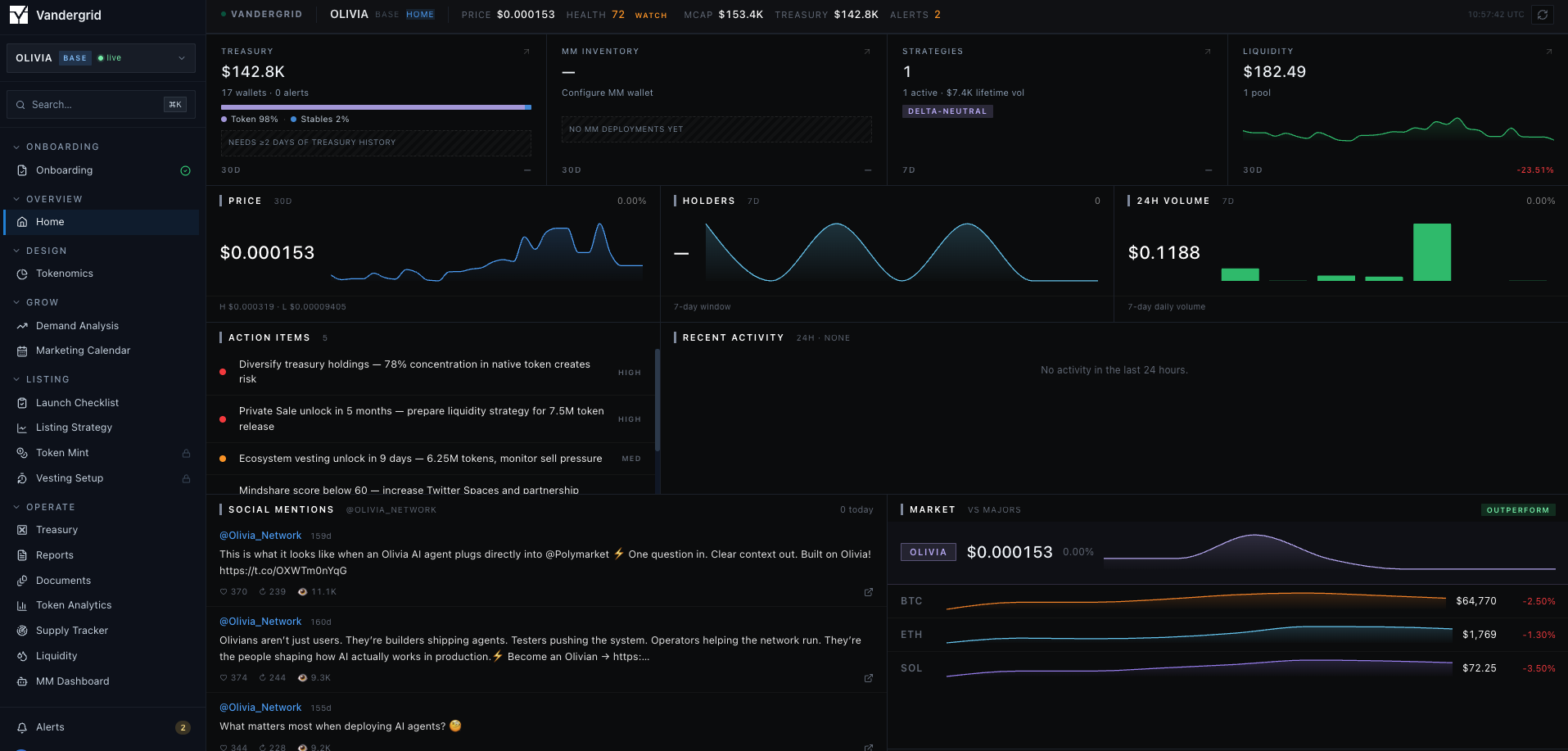Image resolution: width=1568 pixels, height=751 pixels.
Task: Open OLIVIA project selector dropdown
Action: point(101,58)
